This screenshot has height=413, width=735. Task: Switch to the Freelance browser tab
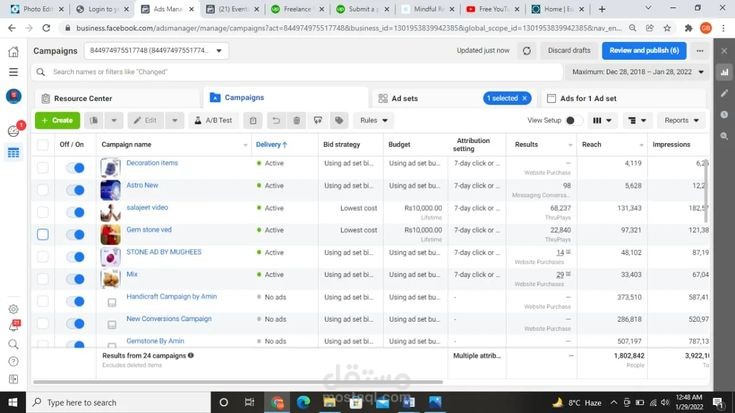pos(297,9)
